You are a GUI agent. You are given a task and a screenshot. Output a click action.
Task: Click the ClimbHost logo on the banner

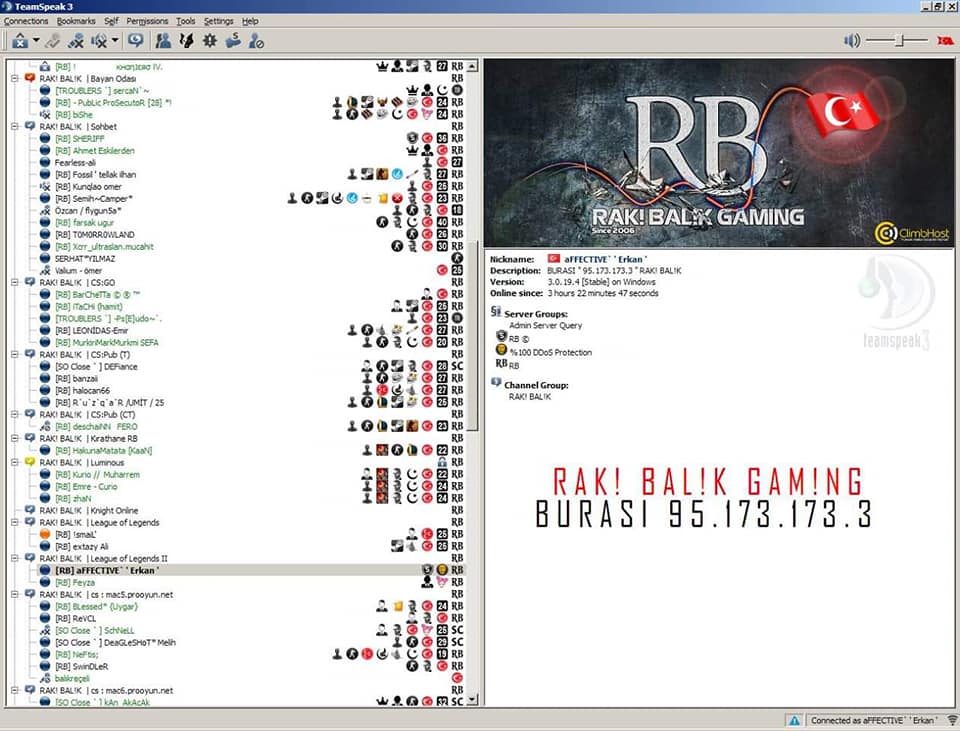tap(912, 233)
